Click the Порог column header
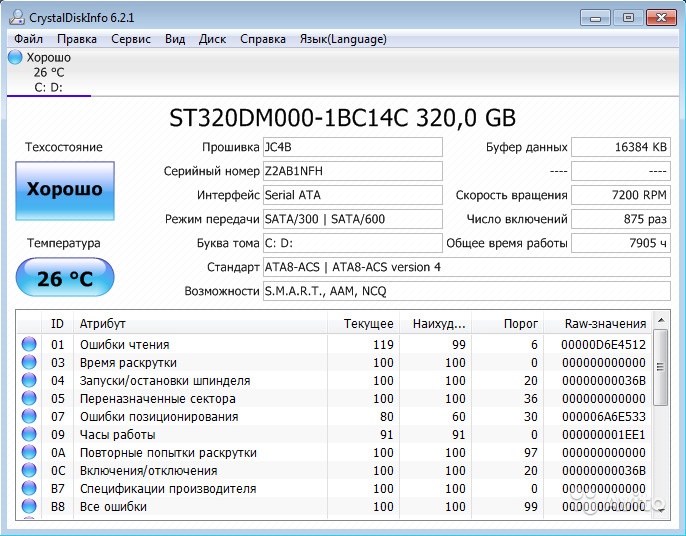The width and height of the screenshot is (686, 536). [508, 323]
